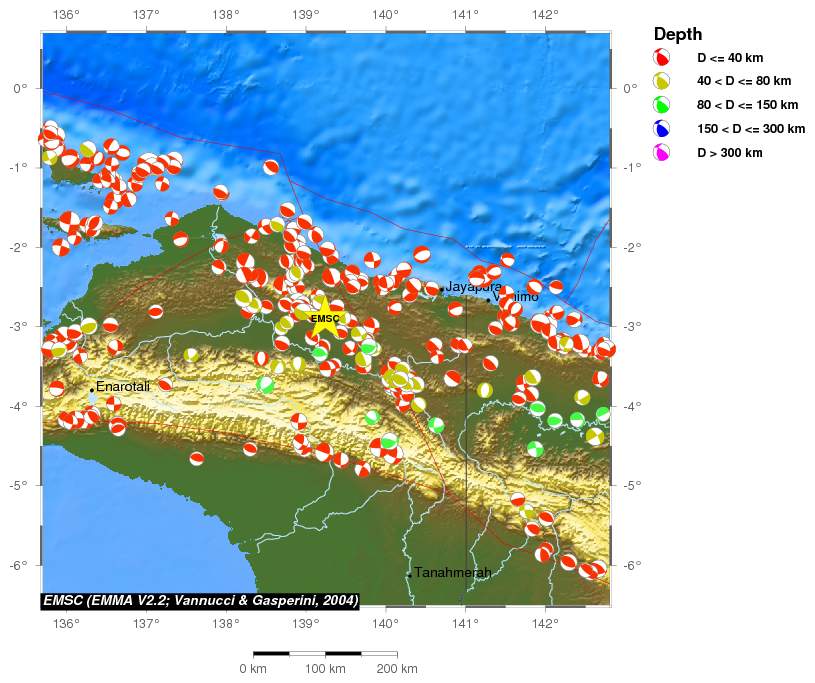Viewport: 815px width, 683px height.
Task: Click the -6° latitude label on right axis
Action: pos(631,565)
